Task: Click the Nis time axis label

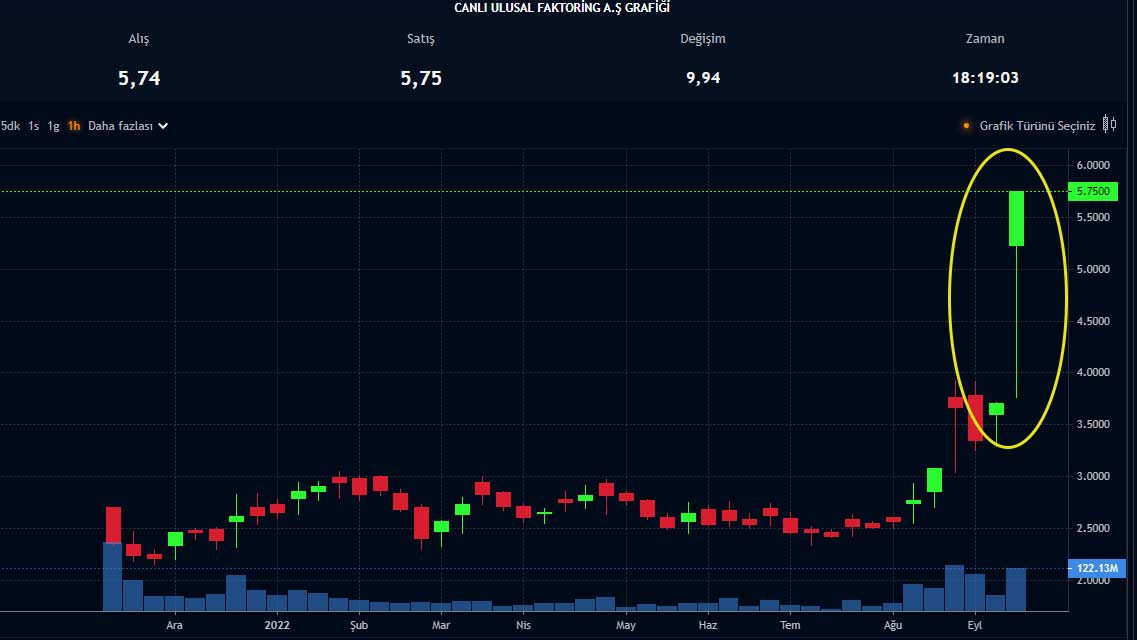Action: (523, 625)
